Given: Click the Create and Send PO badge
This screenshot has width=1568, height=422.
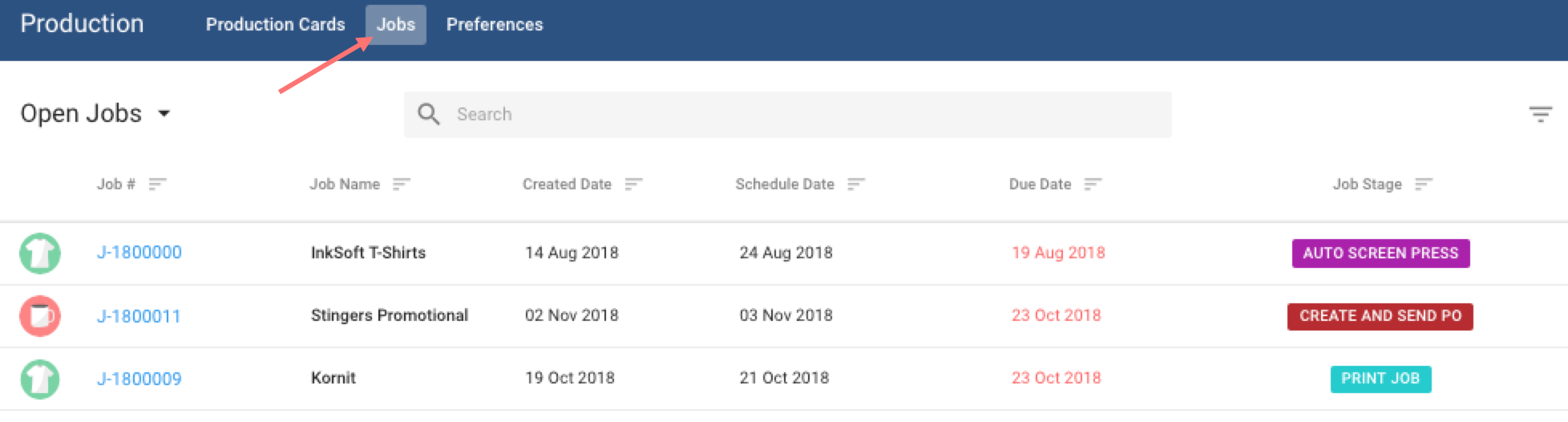Looking at the screenshot, I should [1380, 316].
